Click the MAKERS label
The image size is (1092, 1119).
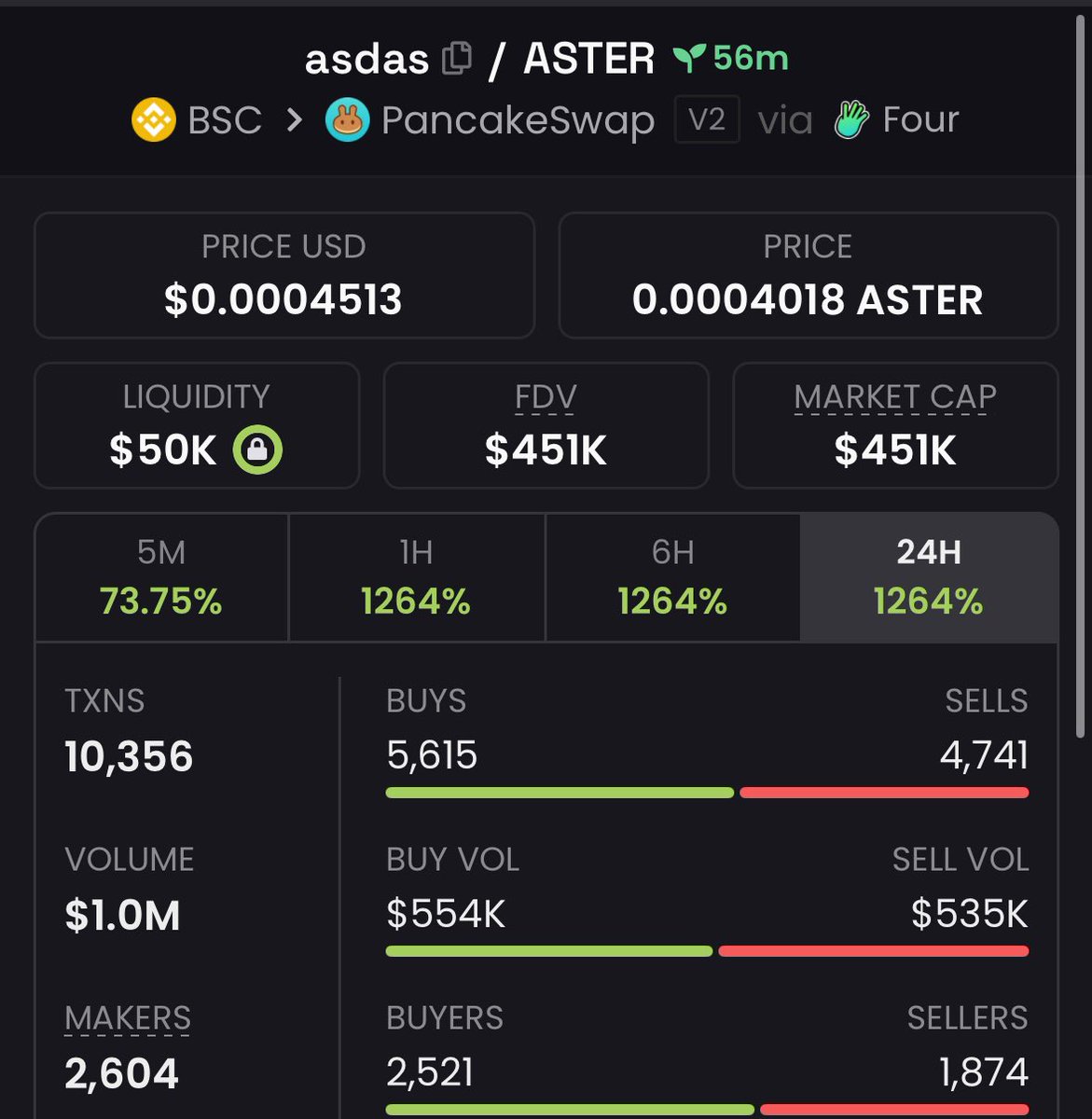tap(128, 1018)
